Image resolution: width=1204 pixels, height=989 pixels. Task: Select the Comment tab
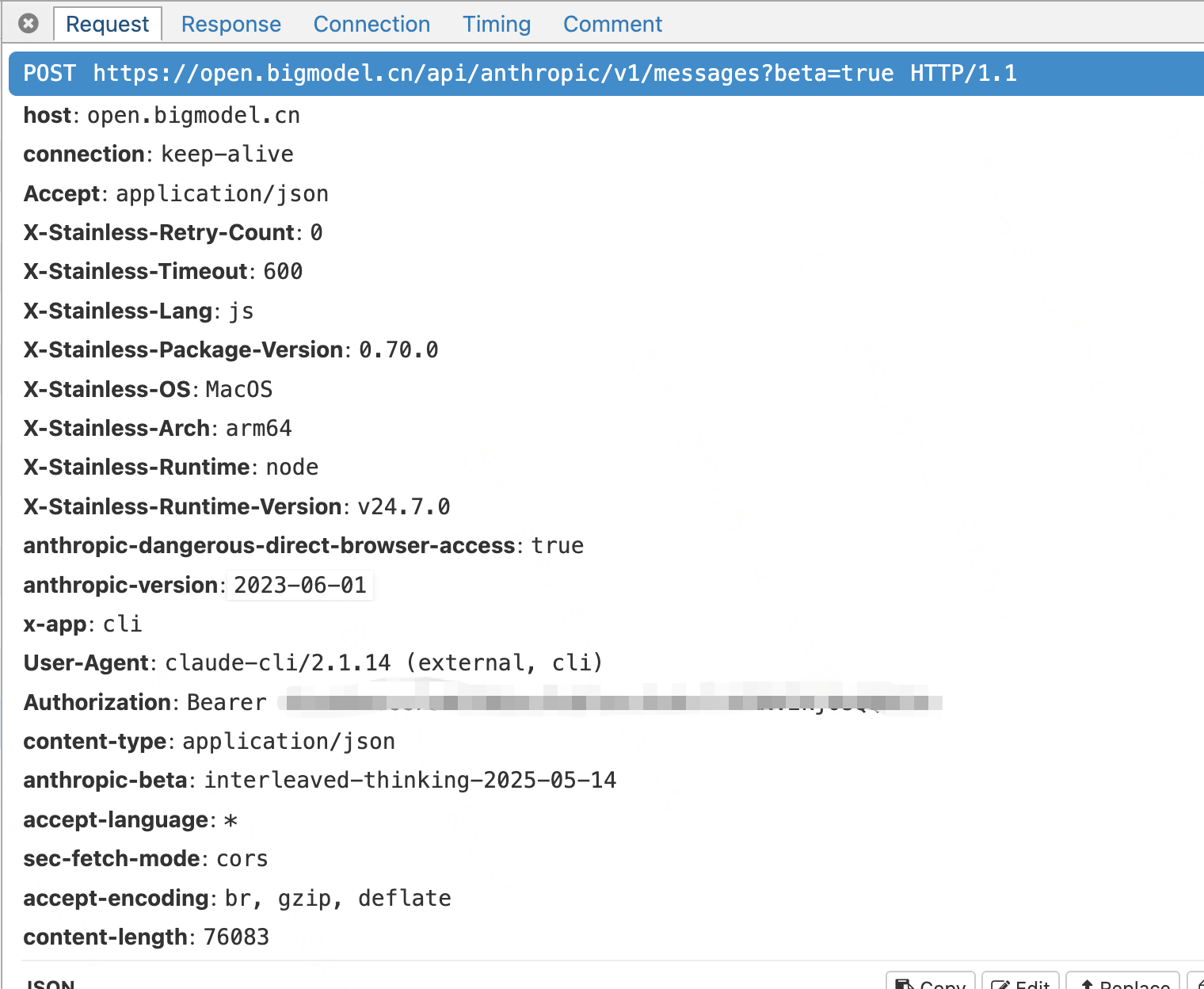click(612, 25)
